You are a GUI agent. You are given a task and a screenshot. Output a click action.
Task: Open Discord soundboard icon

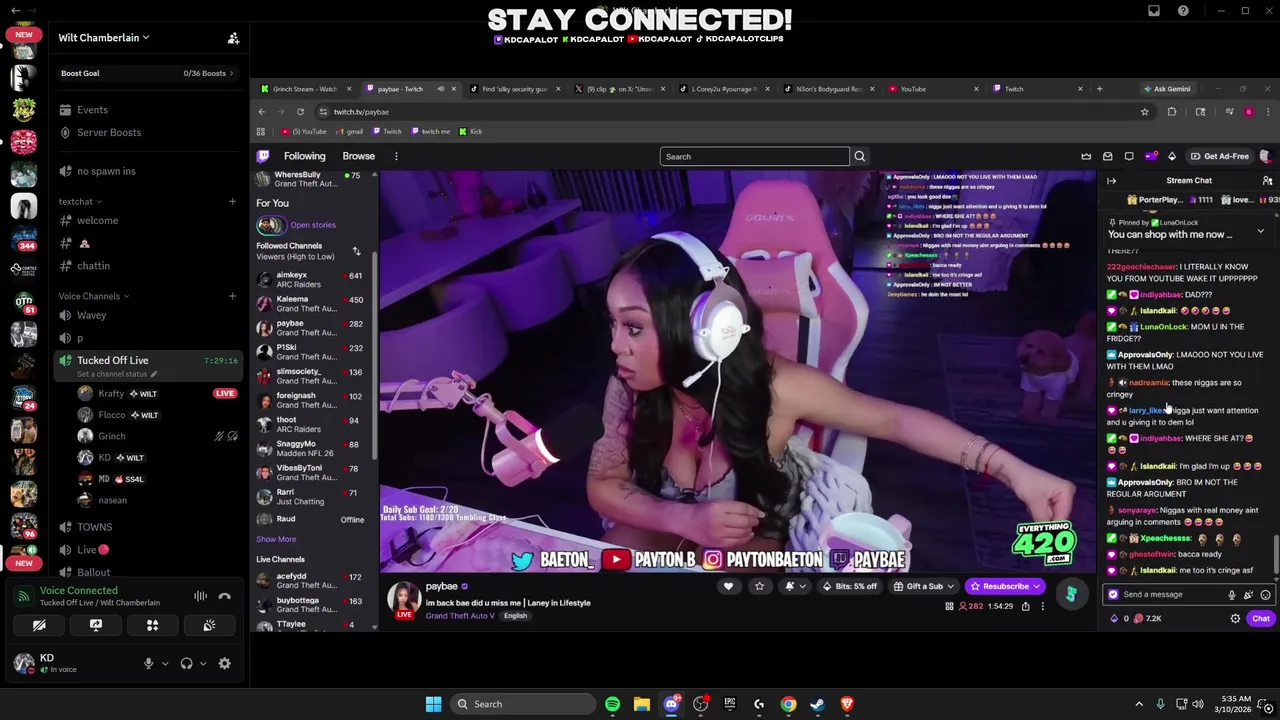pyautogui.click(x=209, y=625)
